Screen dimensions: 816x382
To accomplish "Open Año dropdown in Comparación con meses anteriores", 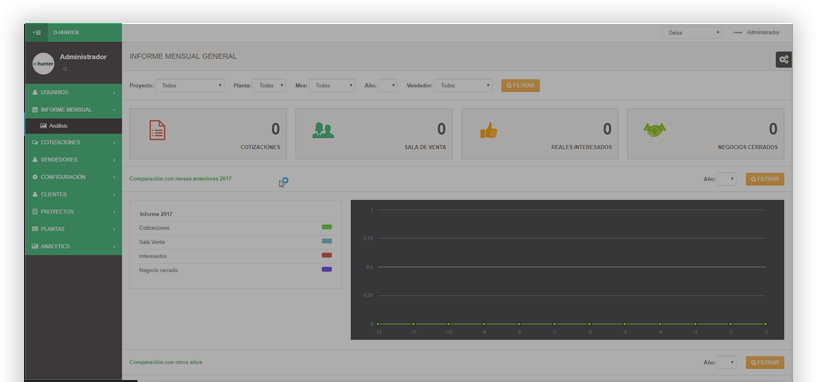I will point(726,179).
